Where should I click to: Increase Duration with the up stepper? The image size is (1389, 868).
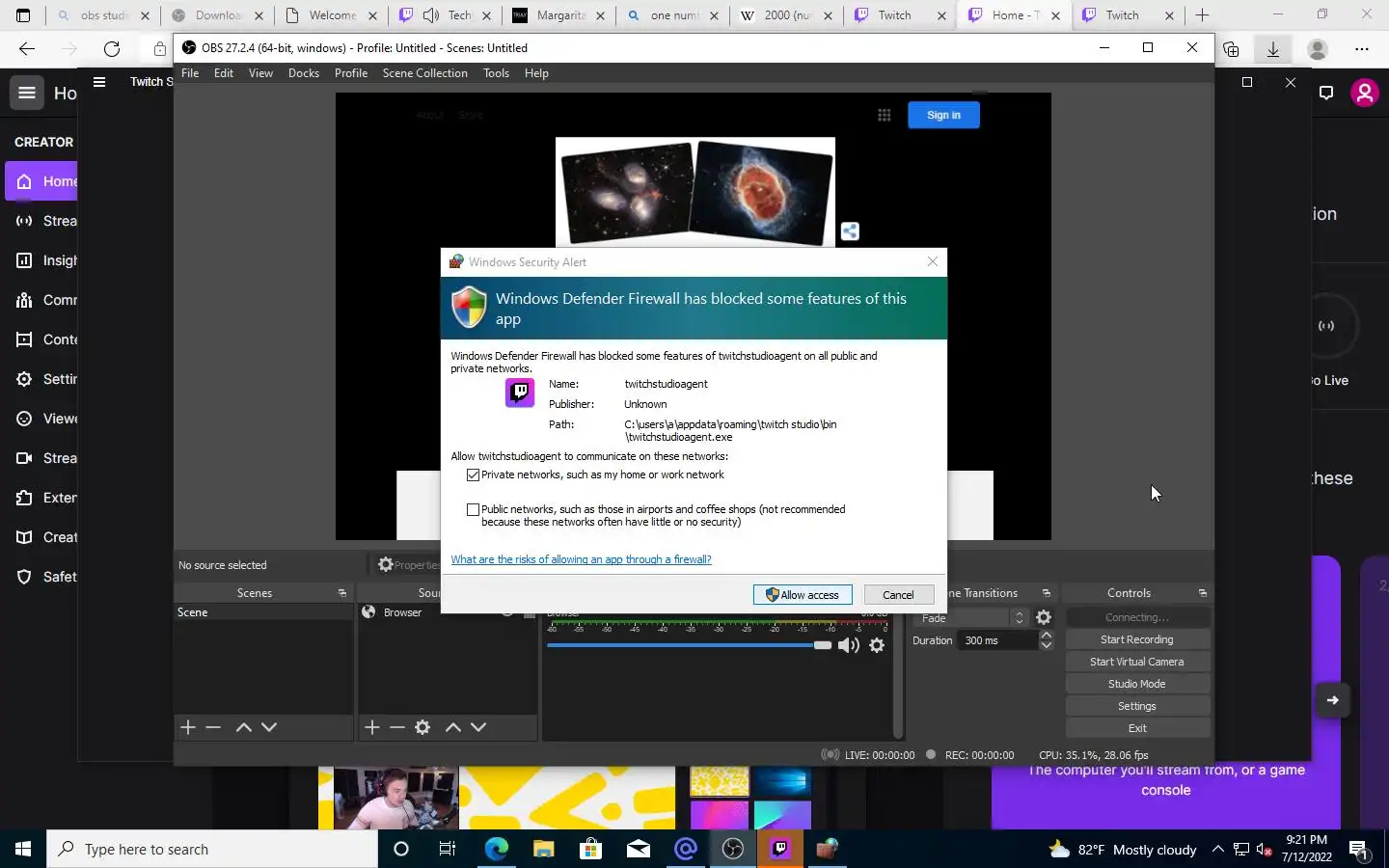pyautogui.click(x=1046, y=635)
